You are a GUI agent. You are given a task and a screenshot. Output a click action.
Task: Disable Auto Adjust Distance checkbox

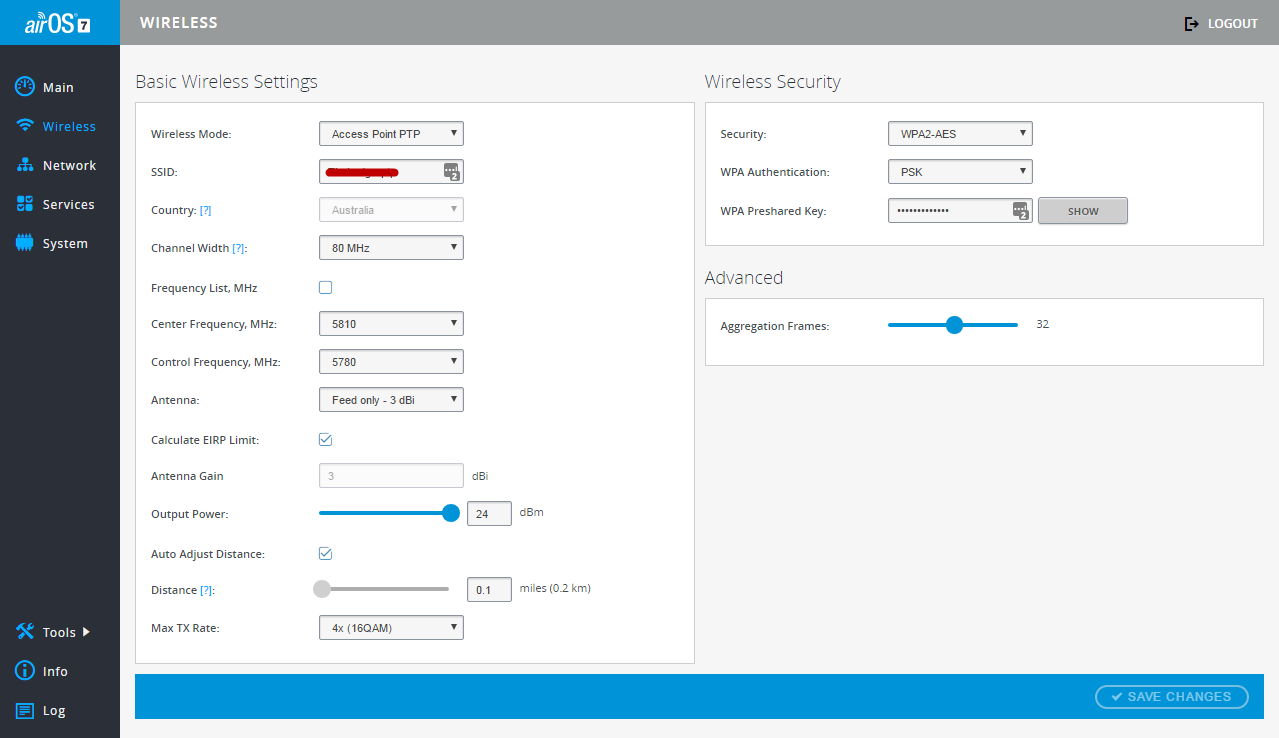click(325, 553)
